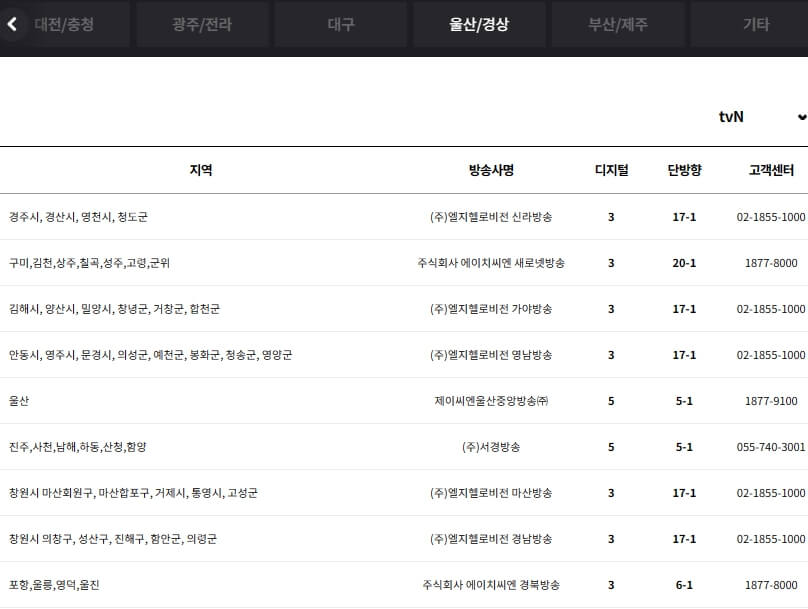808x609 pixels.
Task: Click 주식회사 에이치씨엔 경북방송 cell
Action: [x=491, y=585]
